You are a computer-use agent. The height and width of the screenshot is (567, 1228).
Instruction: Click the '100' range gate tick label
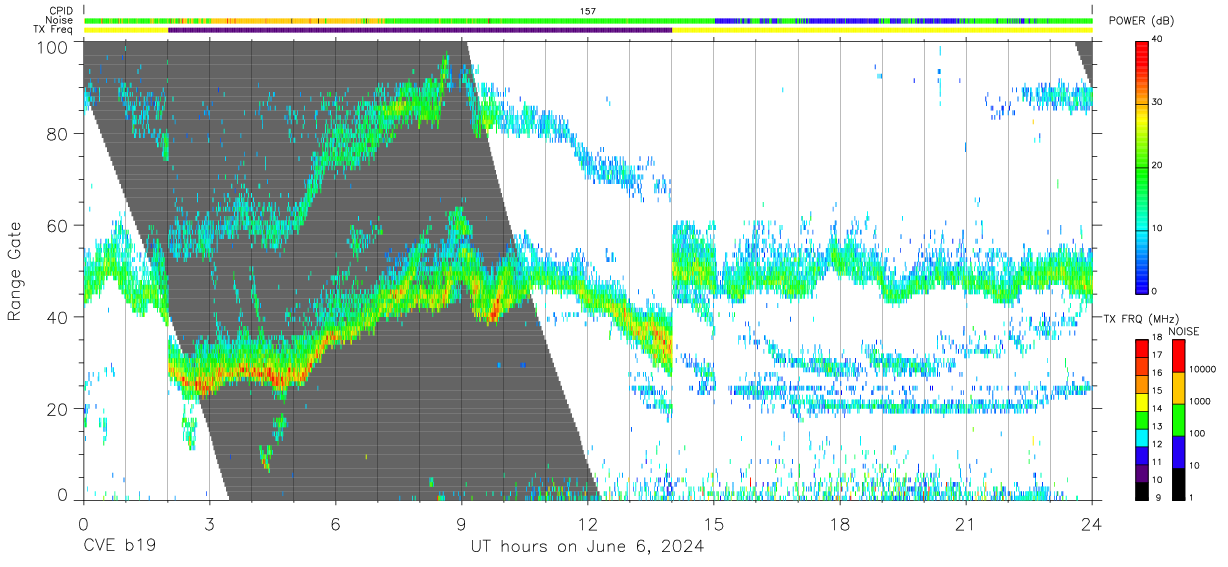click(54, 48)
